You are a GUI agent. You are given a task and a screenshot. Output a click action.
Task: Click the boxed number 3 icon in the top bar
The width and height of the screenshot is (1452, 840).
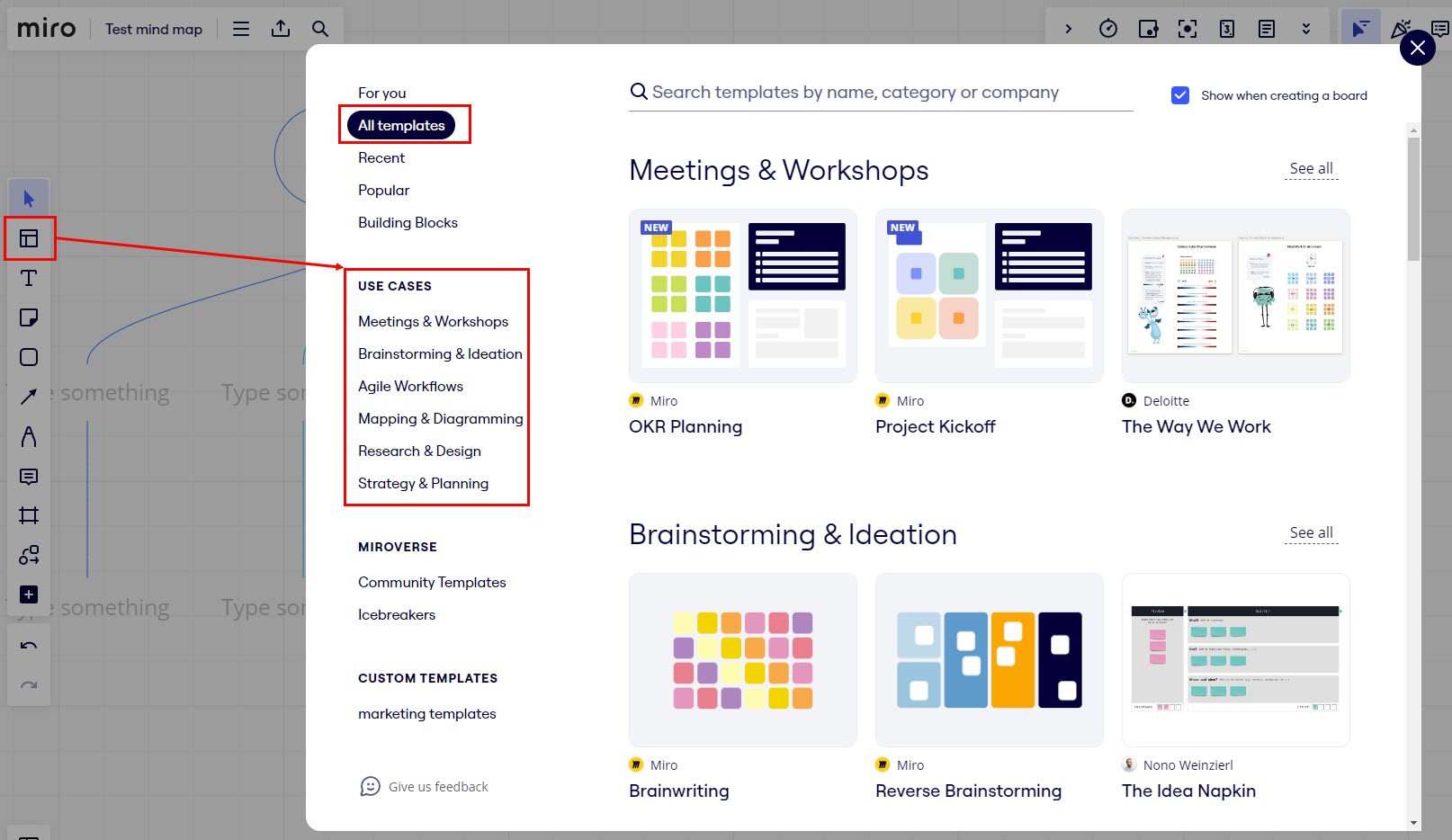tap(1227, 29)
